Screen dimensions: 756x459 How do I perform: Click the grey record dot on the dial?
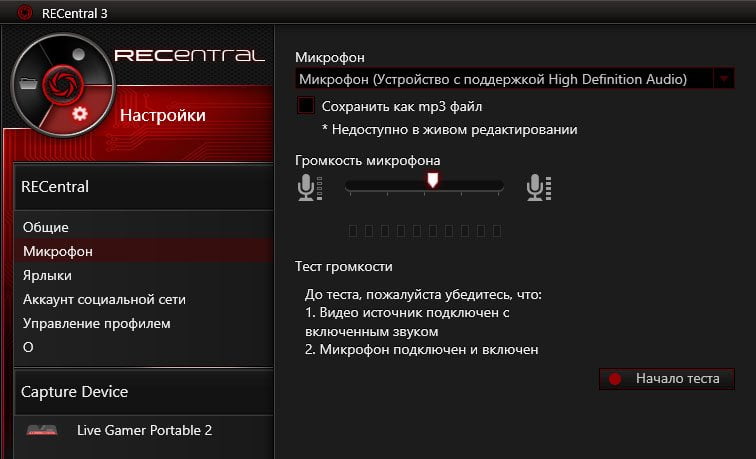pyautogui.click(x=79, y=54)
